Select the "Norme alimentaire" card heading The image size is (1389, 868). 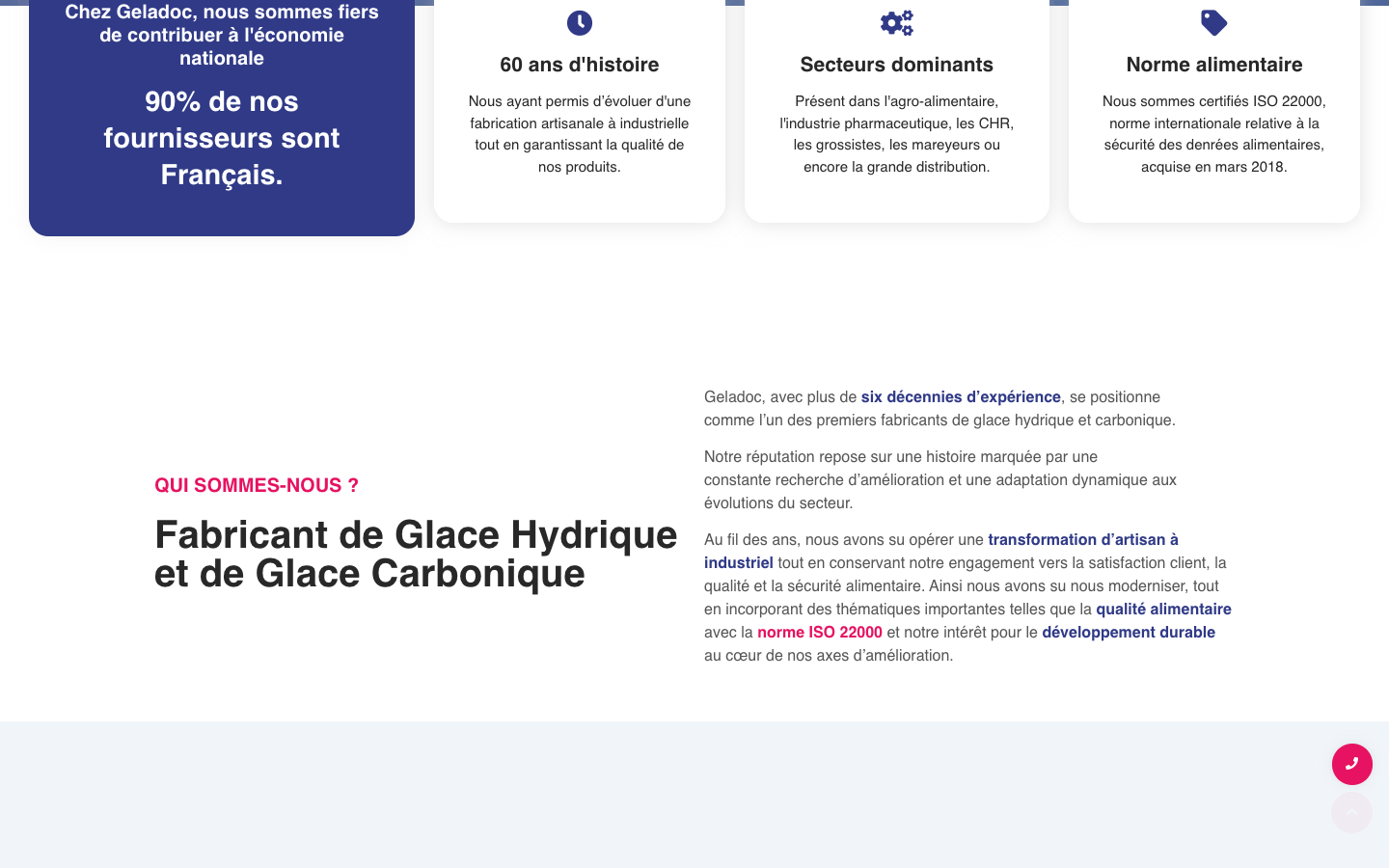[x=1213, y=65]
